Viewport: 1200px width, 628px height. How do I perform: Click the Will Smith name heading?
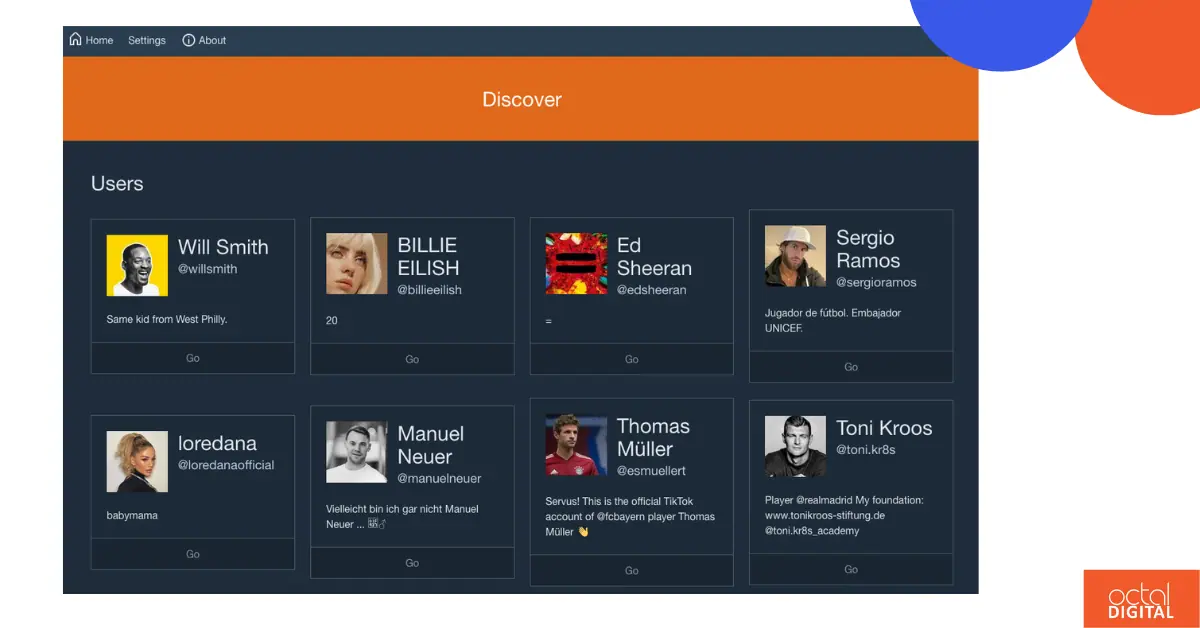(x=223, y=247)
